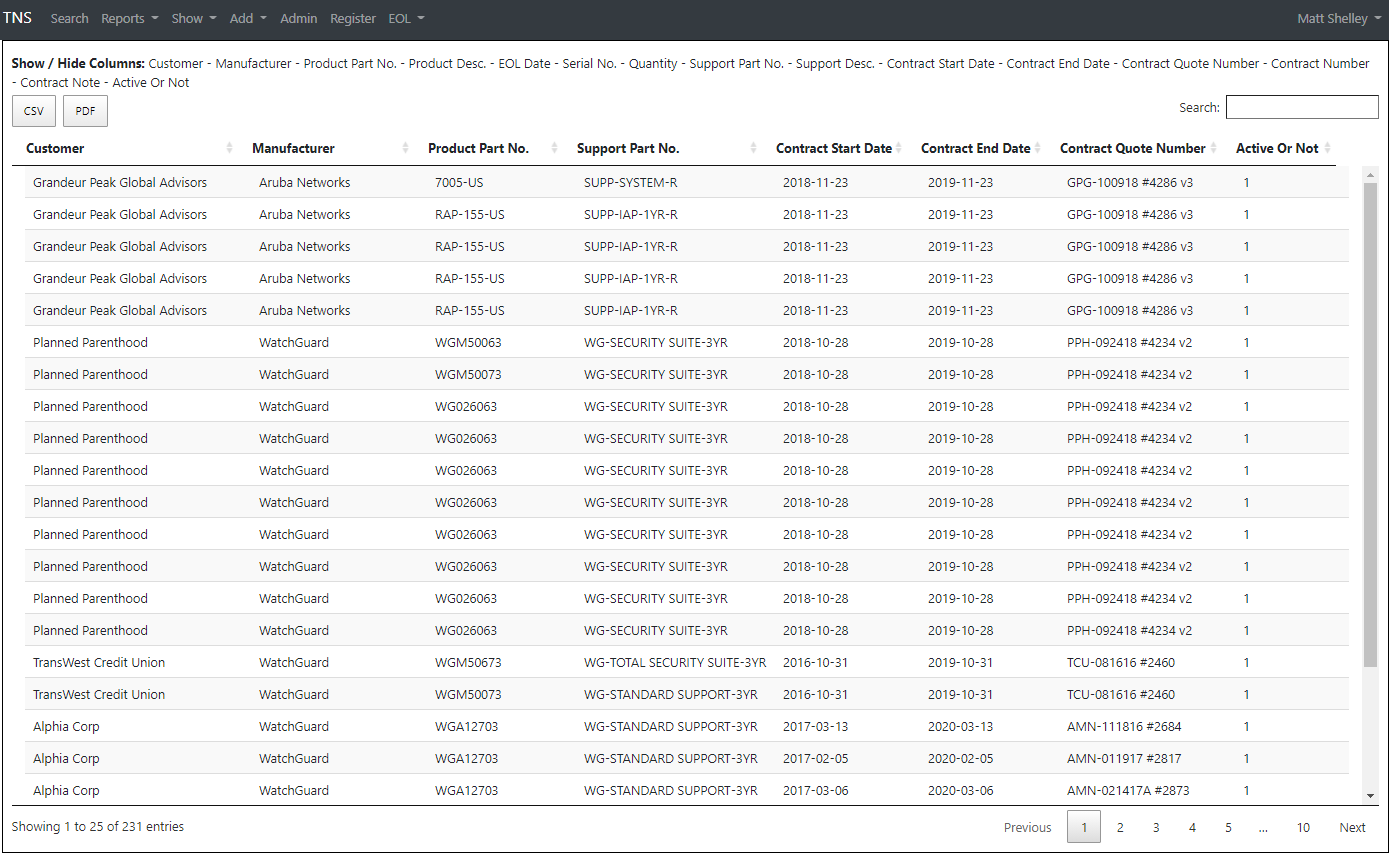This screenshot has height=853, width=1389.
Task: Click sort arrows for Support Part No.
Action: coord(753,148)
